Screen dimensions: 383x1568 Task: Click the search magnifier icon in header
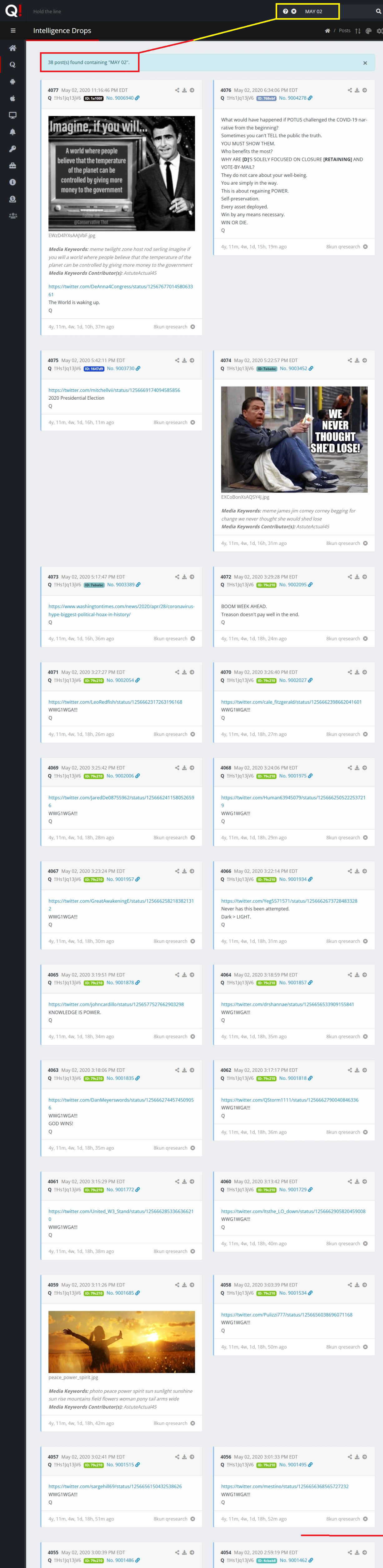click(378, 12)
